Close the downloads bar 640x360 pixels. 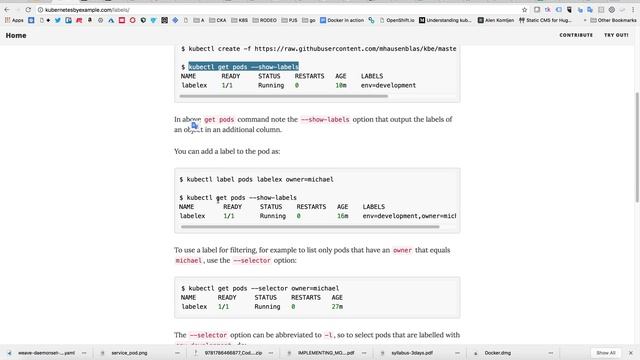click(631, 353)
